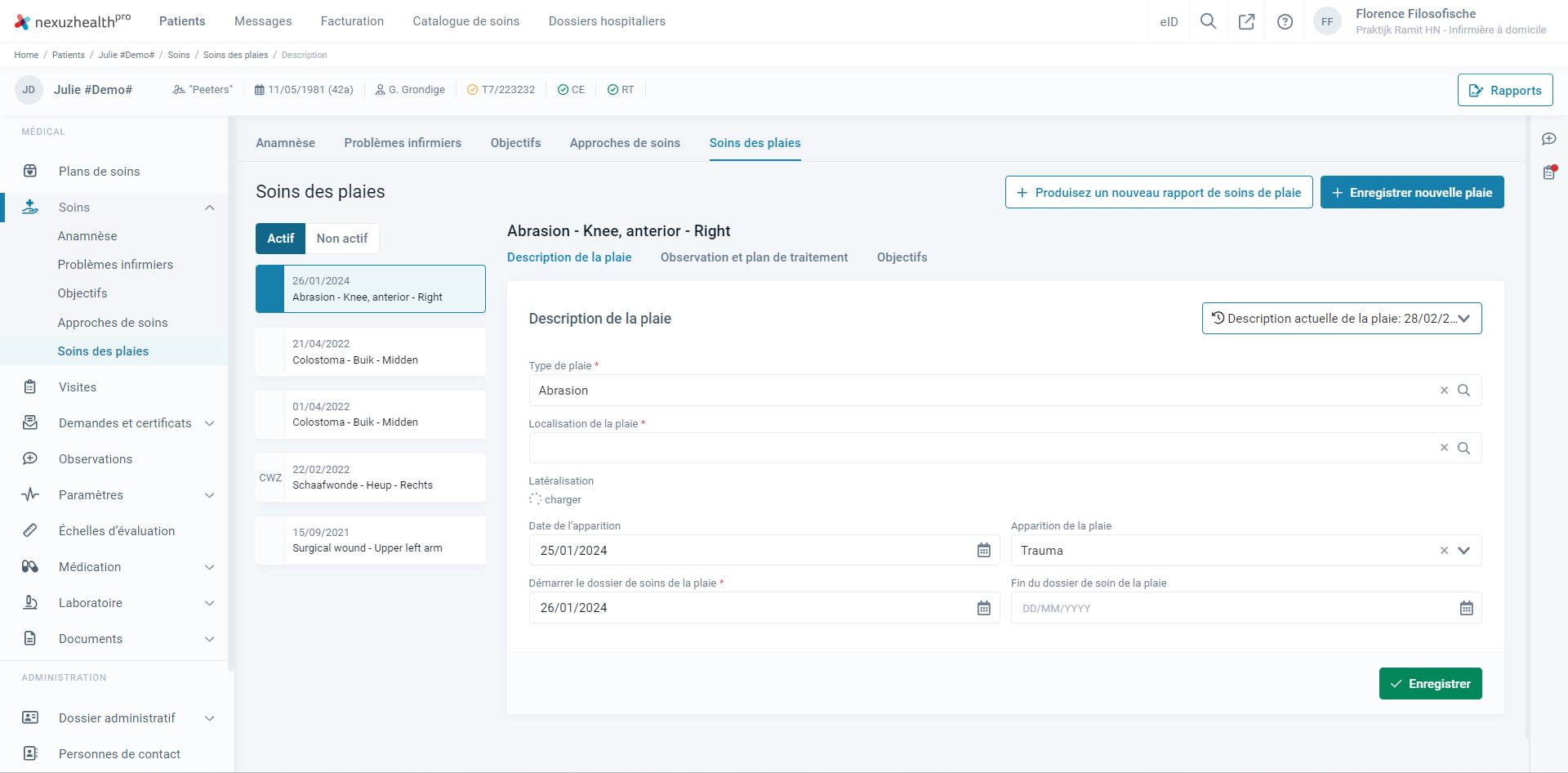This screenshot has height=773, width=1568.
Task: Click the search magnifier icon in top bar
Action: 1208,21
